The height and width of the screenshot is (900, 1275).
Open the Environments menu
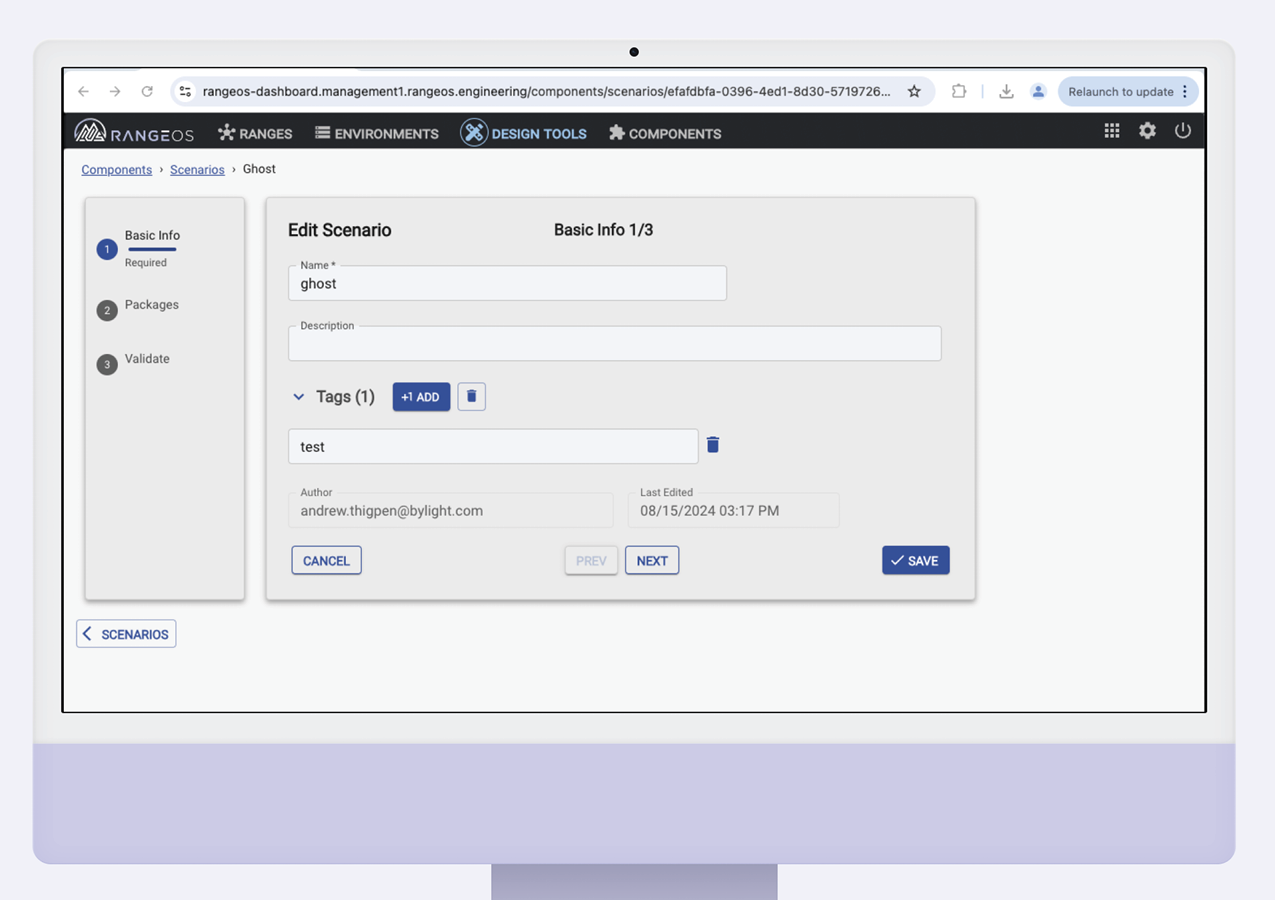coord(377,133)
